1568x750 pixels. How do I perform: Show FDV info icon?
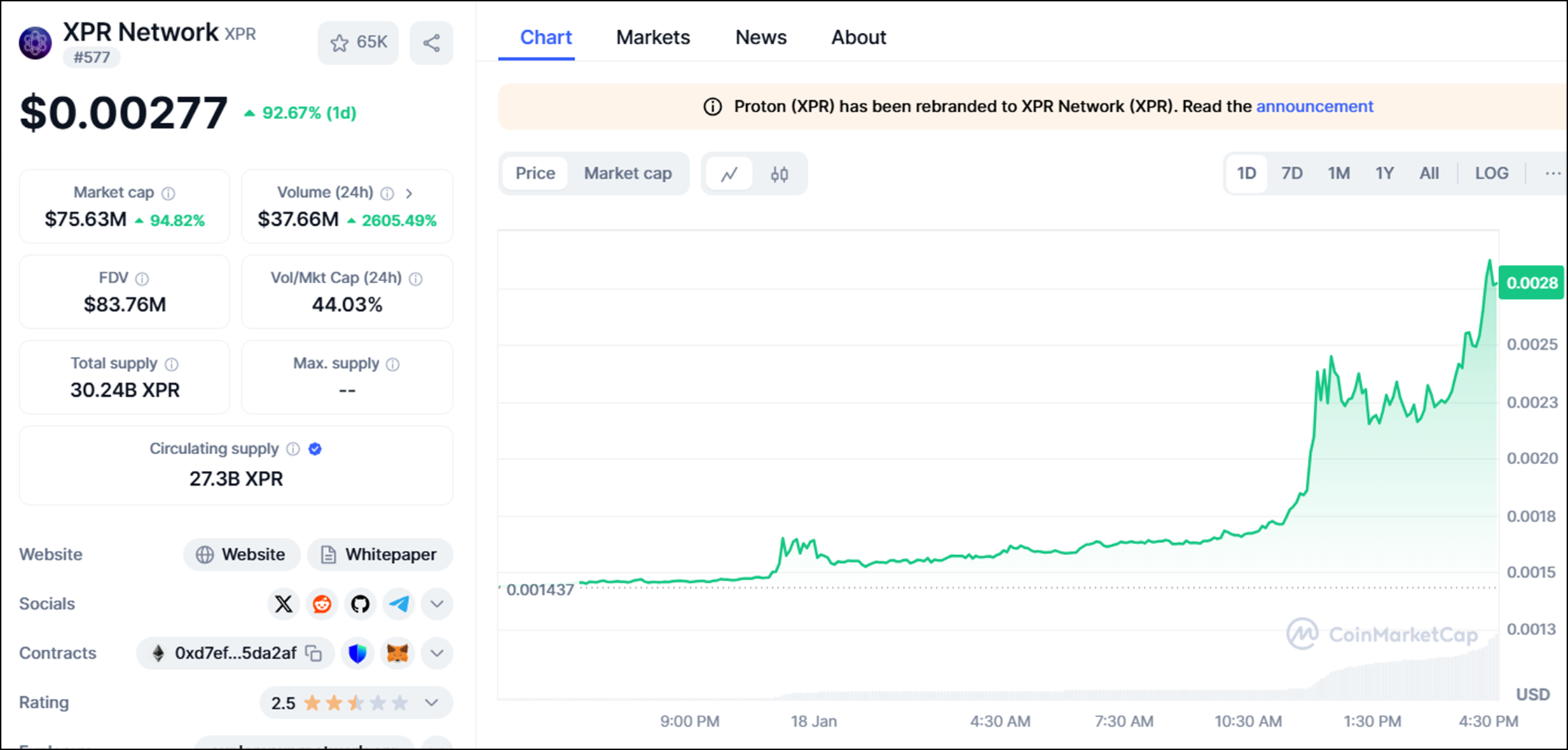[x=142, y=279]
